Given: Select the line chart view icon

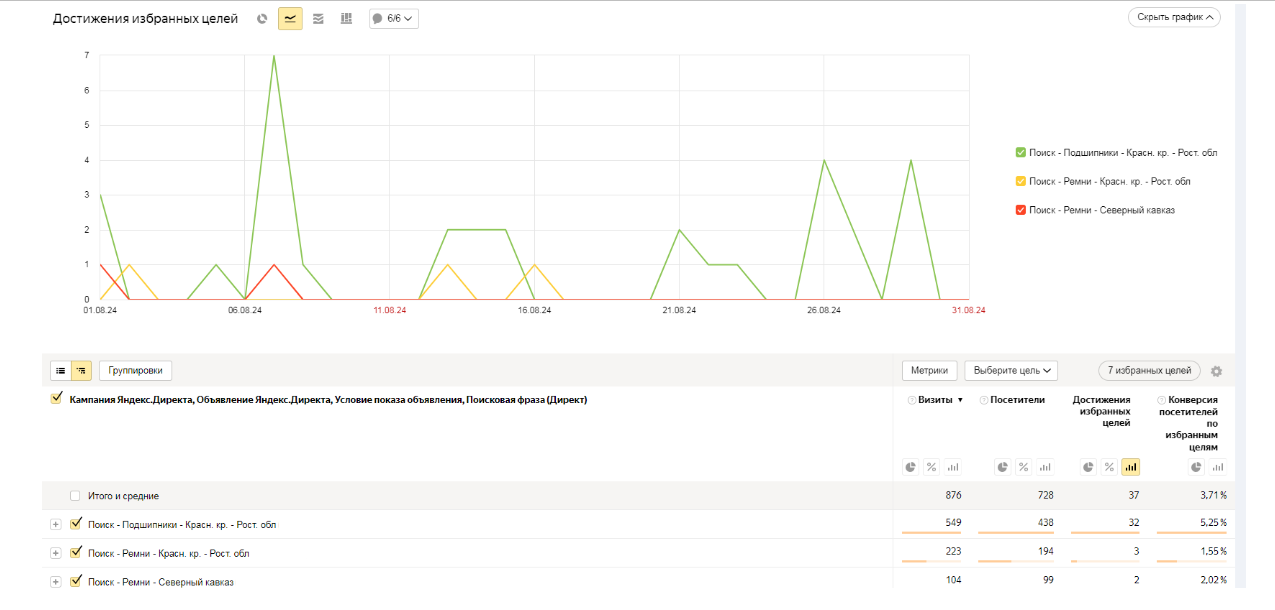Looking at the screenshot, I should point(290,18).
